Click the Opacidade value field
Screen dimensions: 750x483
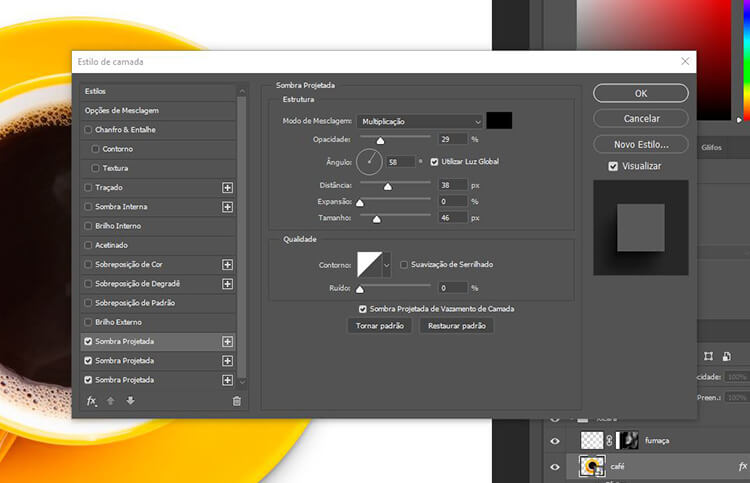coord(452,139)
